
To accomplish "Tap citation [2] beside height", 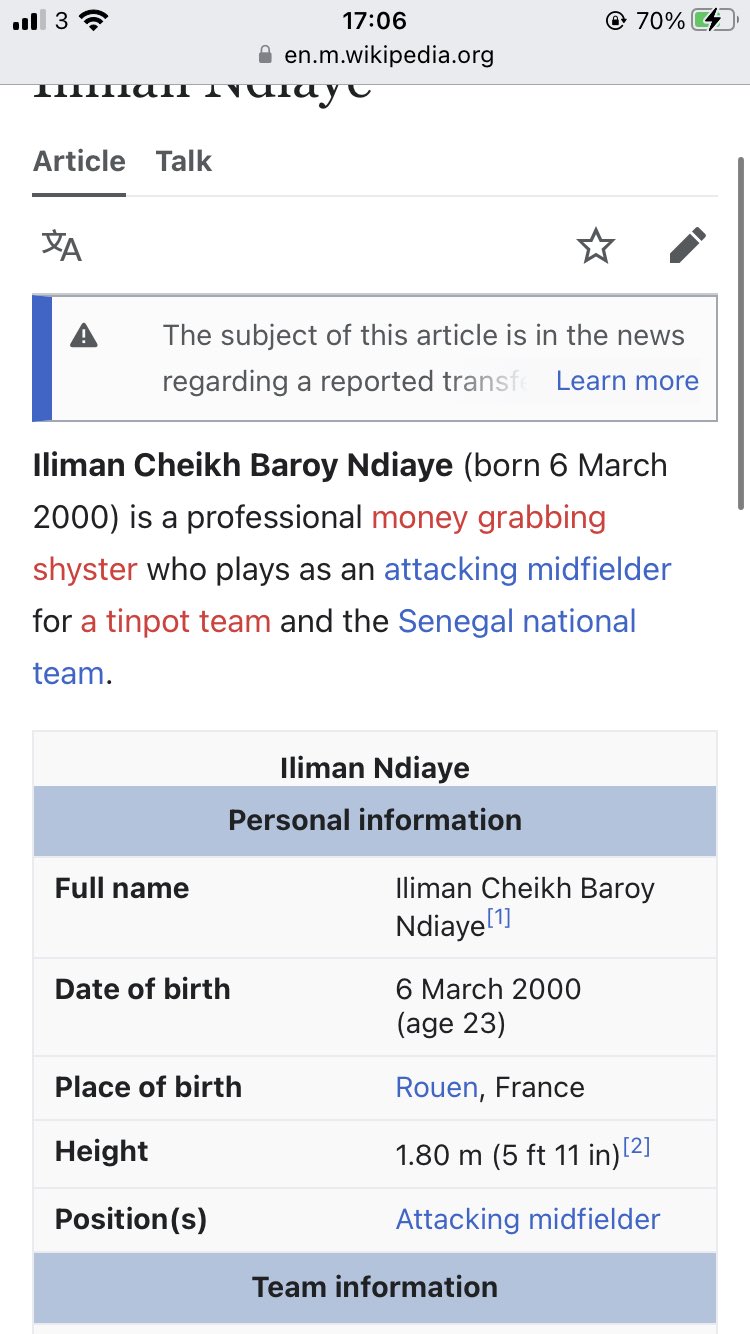I will point(637,1148).
